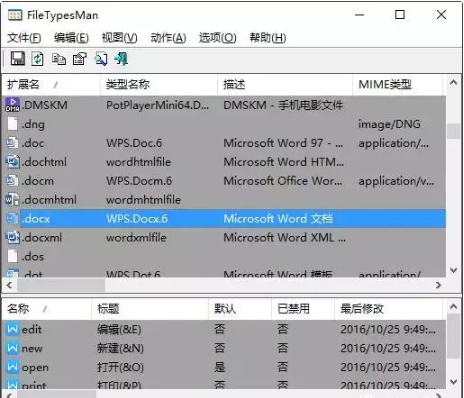Select the .DMSKM extension row
The width and height of the screenshot is (464, 398).
pyautogui.click(x=224, y=105)
